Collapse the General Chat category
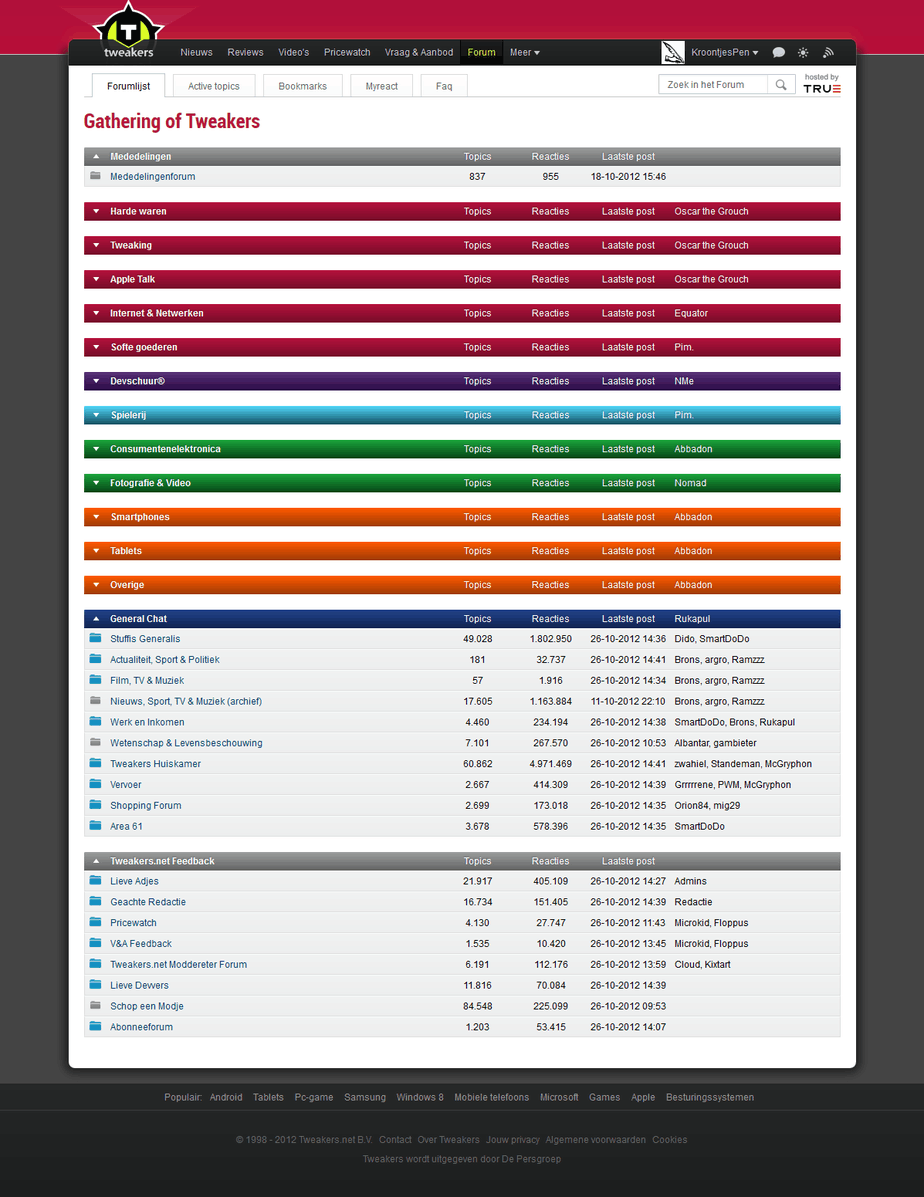 tap(96, 619)
